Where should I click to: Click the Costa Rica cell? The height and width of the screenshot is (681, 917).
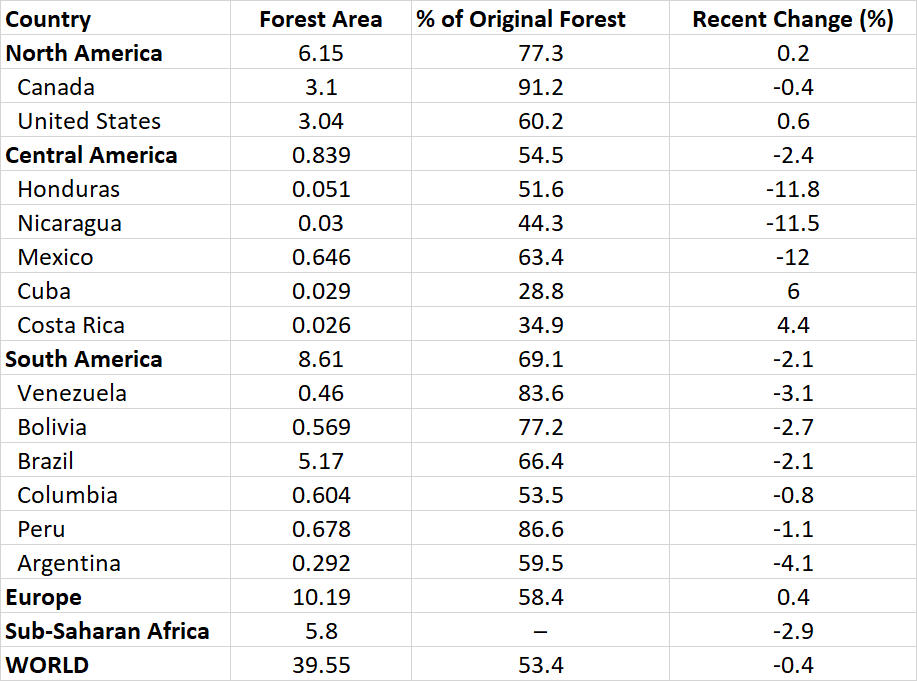click(x=71, y=325)
